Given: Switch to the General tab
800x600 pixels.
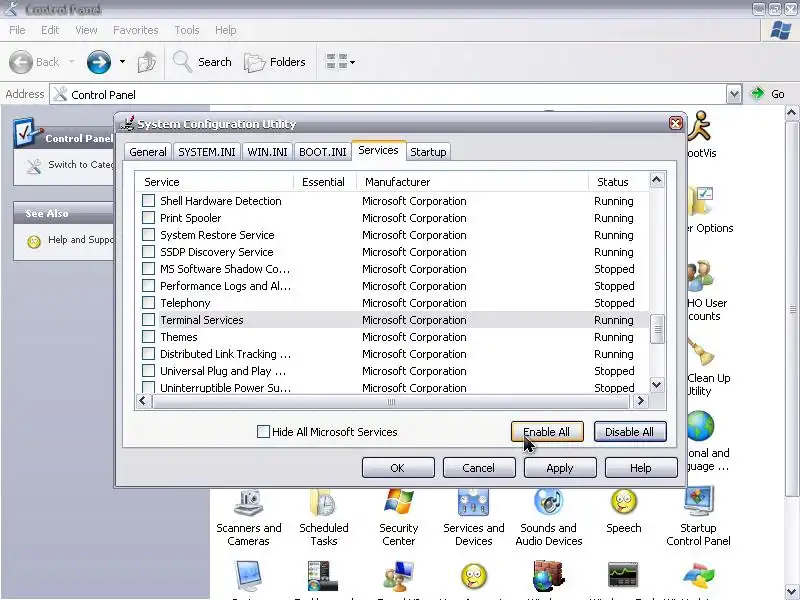Looking at the screenshot, I should pos(148,152).
